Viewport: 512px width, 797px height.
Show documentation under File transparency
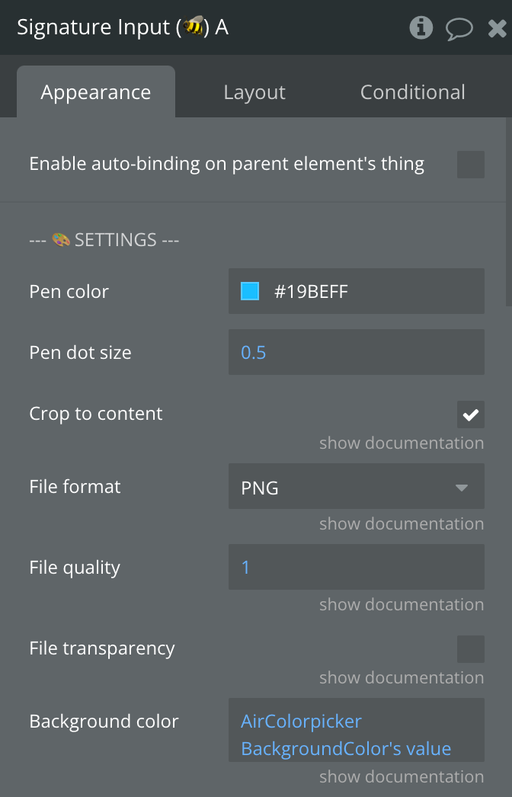click(x=401, y=678)
